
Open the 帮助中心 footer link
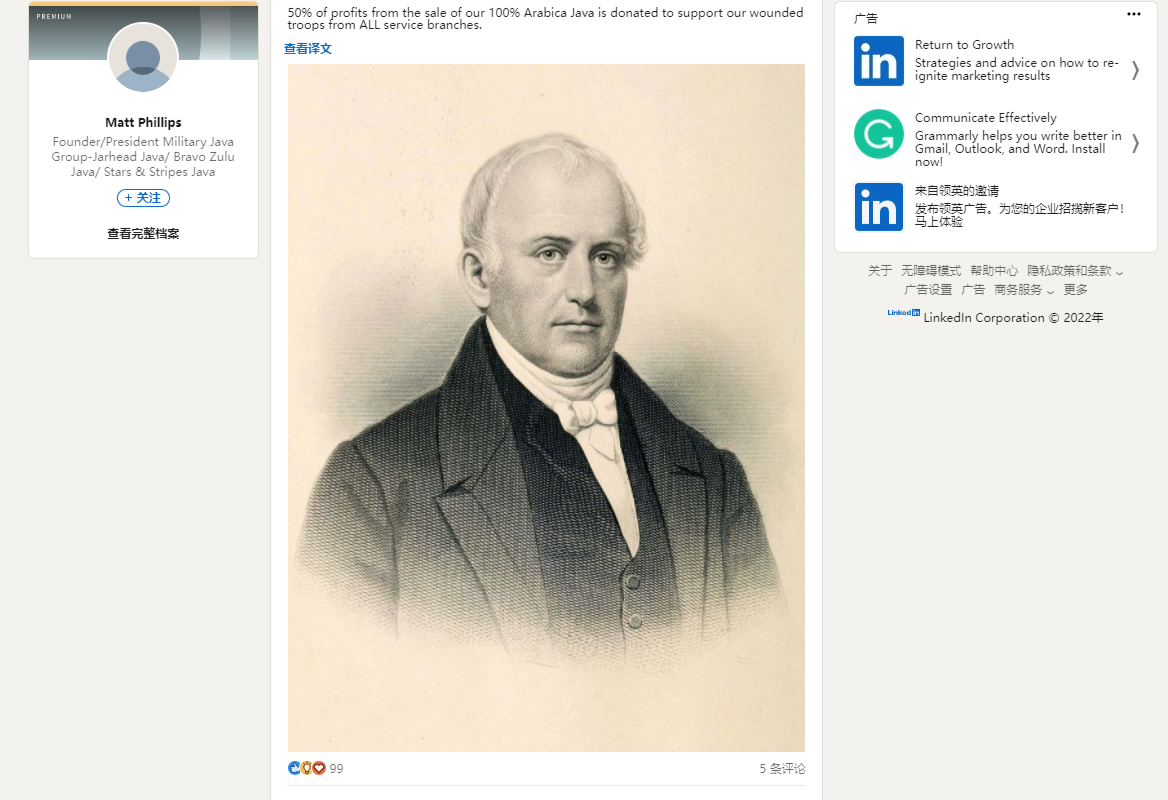tap(994, 270)
